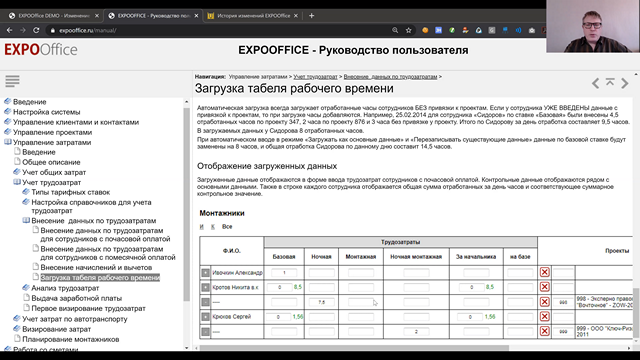Open Выдача заработной платы page
Image resolution: width=640 pixels, height=360 pixels.
76,298
